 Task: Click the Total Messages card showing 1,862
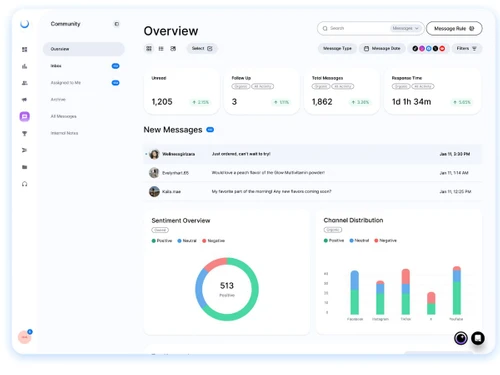point(342,92)
